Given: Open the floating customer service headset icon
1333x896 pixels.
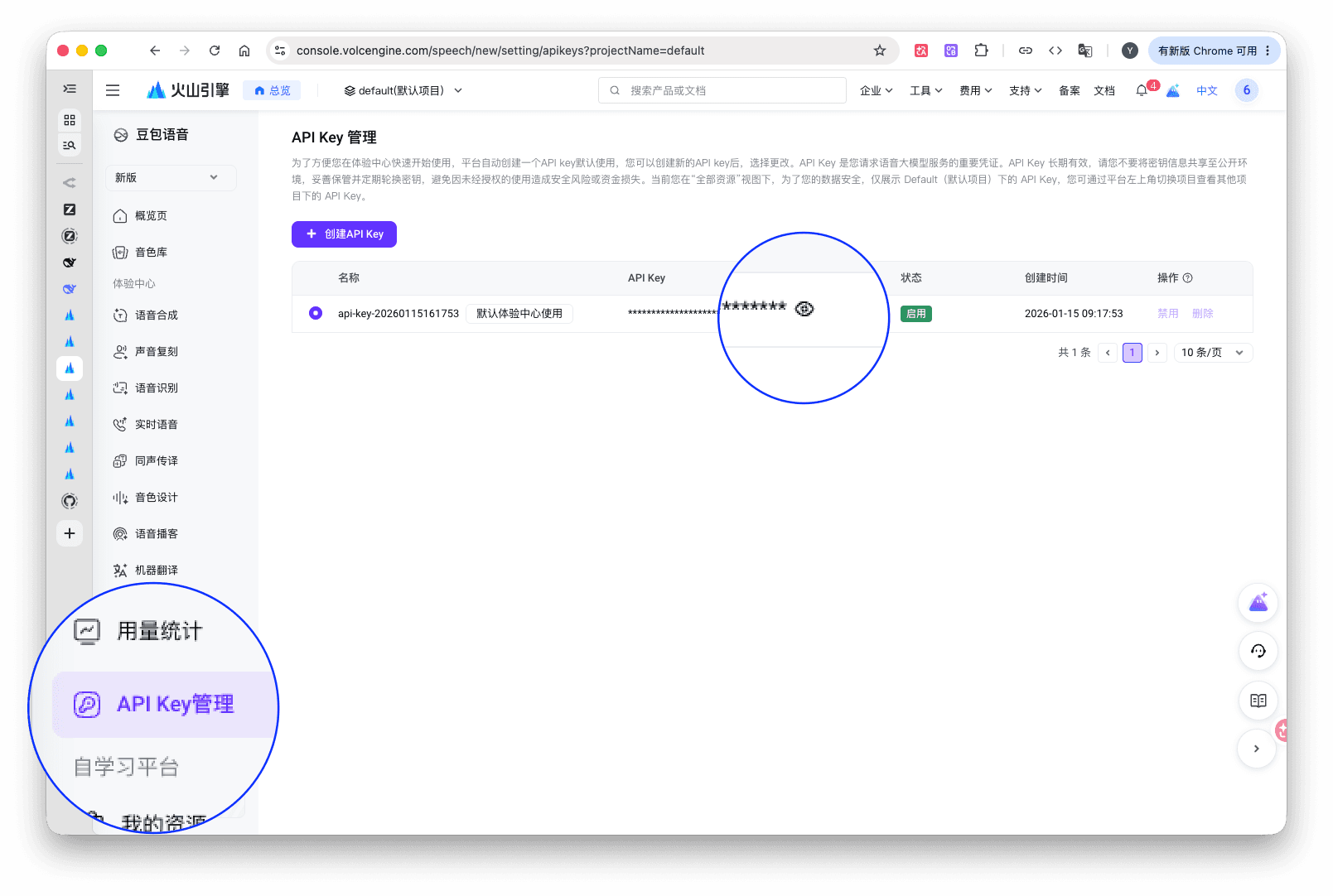Looking at the screenshot, I should click(x=1258, y=651).
